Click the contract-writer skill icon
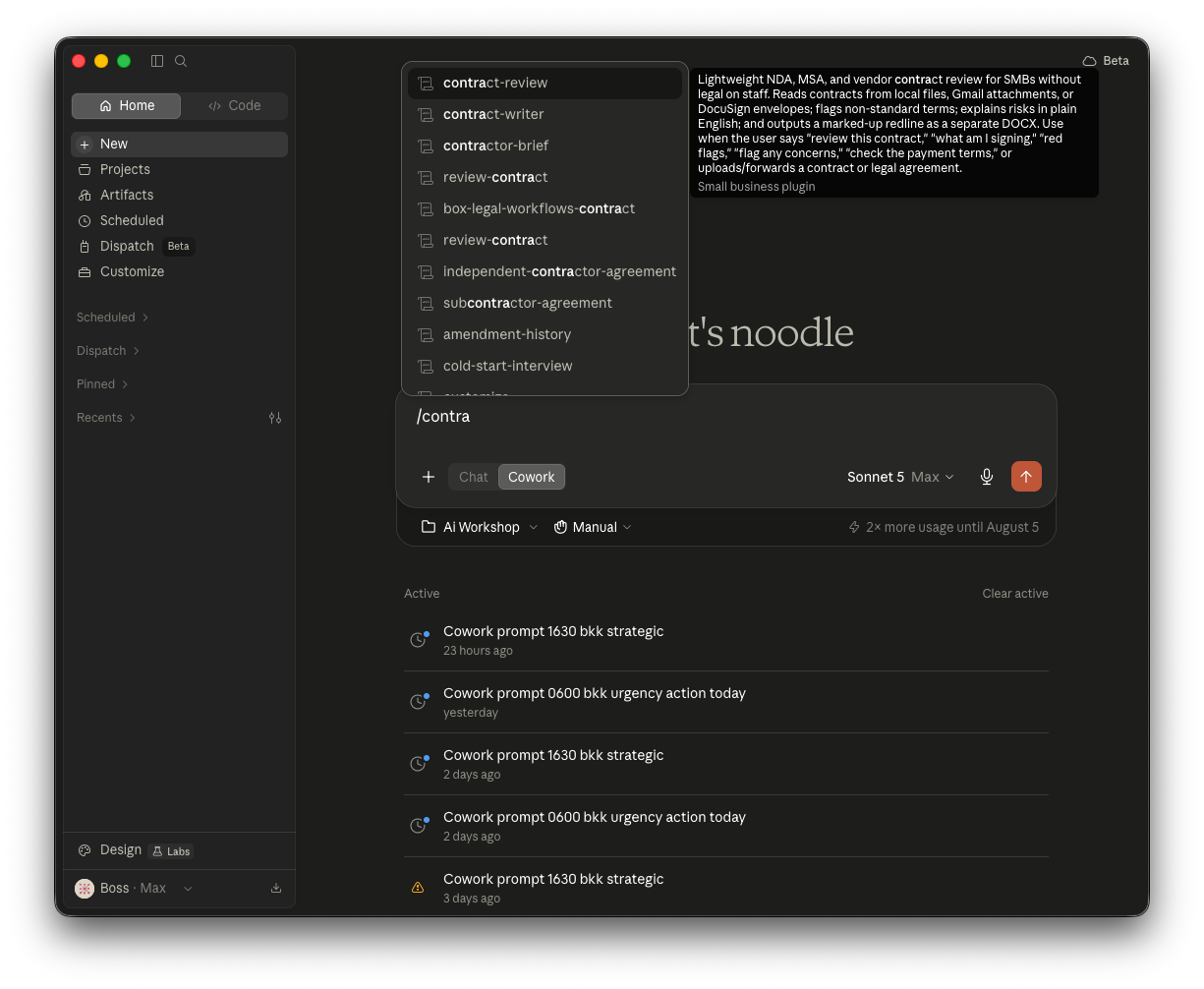The height and width of the screenshot is (989, 1204). click(x=426, y=115)
